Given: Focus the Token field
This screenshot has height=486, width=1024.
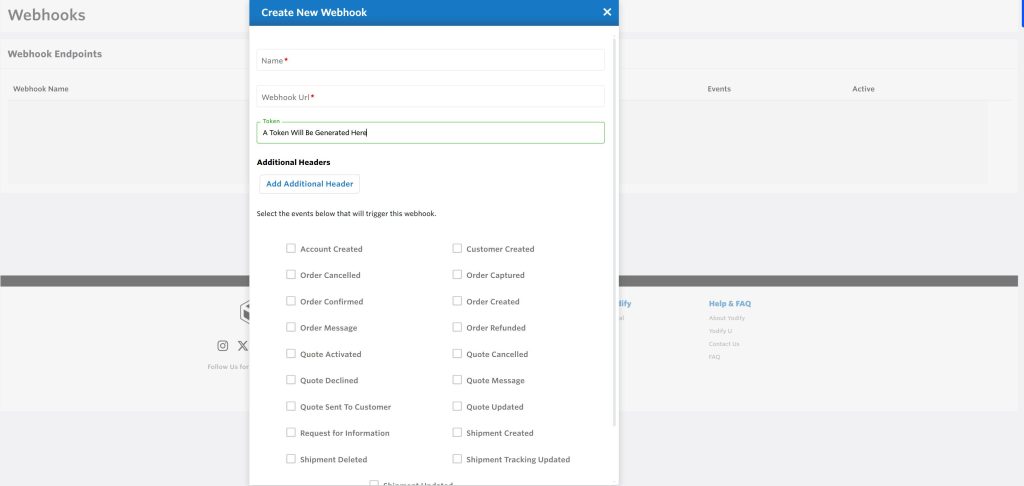Looking at the screenshot, I should click(x=430, y=133).
